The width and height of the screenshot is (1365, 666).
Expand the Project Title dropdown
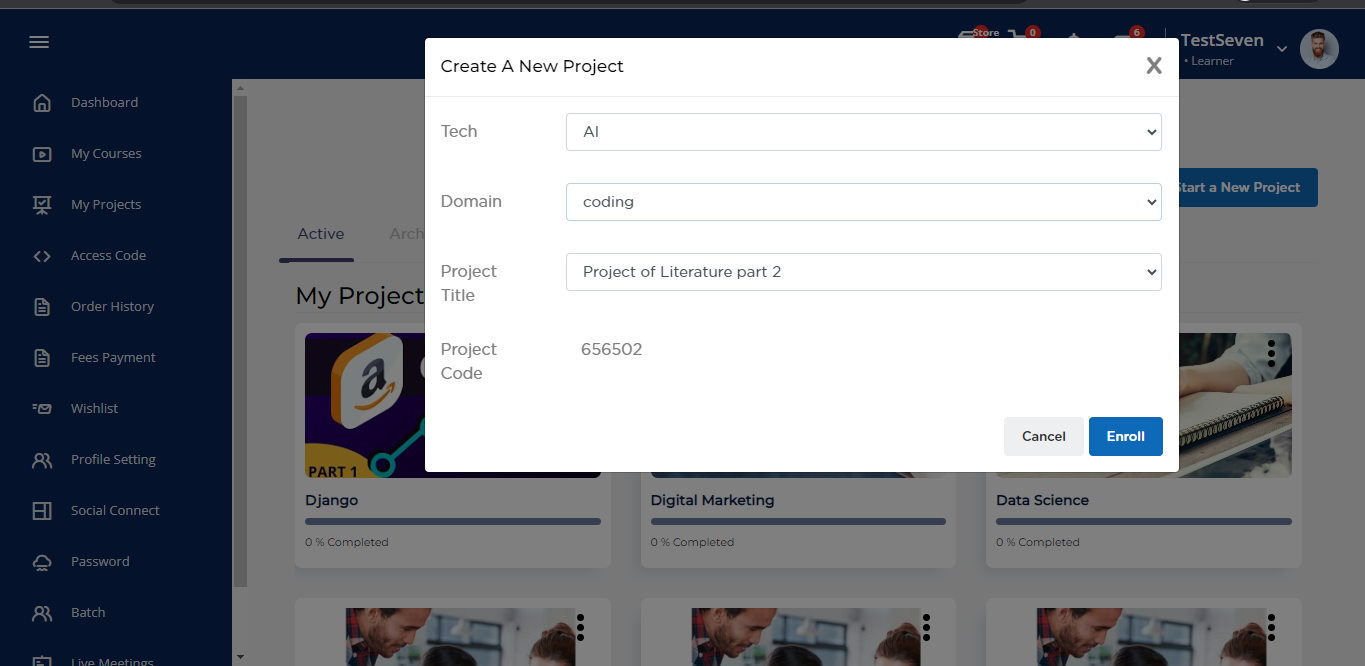click(863, 272)
